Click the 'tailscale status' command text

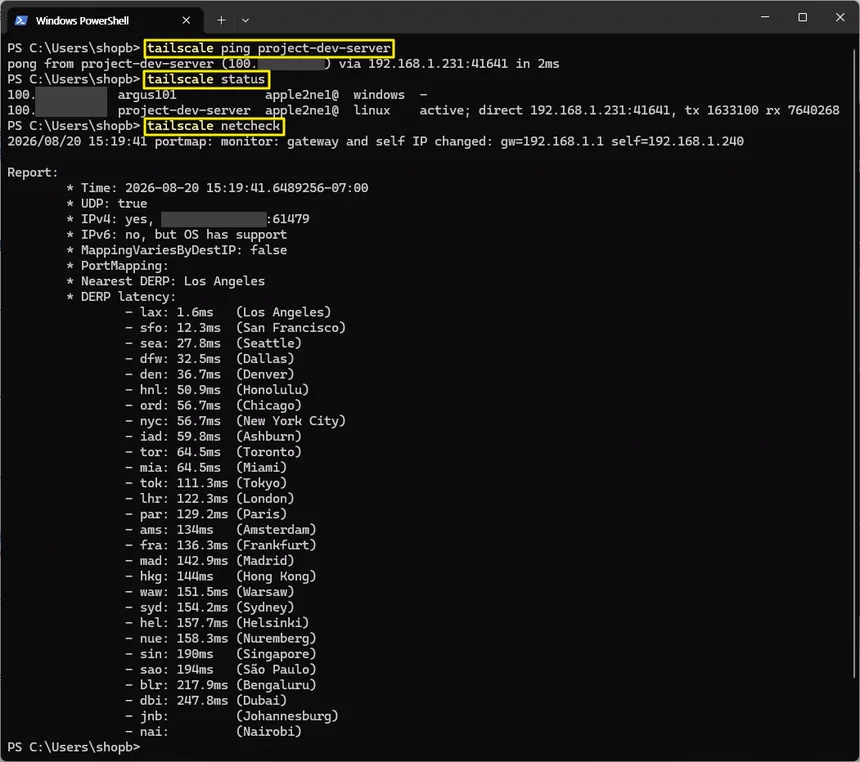[x=206, y=80]
